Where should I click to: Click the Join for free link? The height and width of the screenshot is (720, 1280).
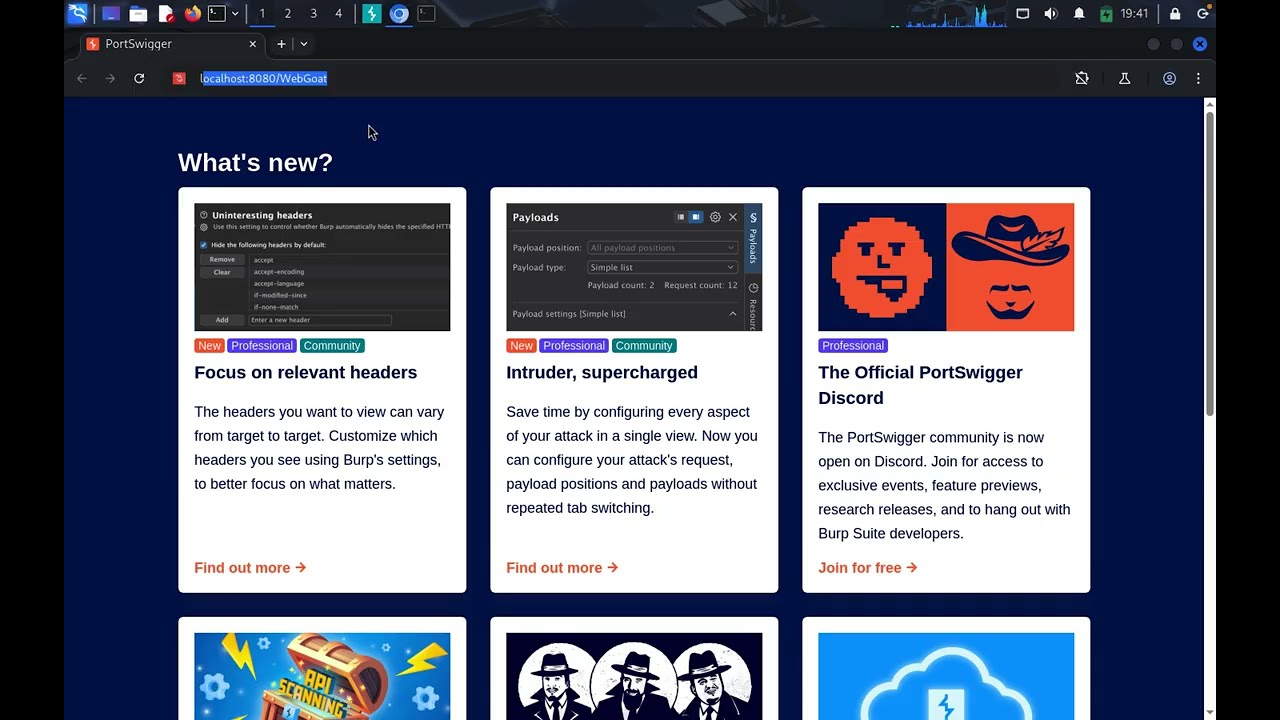pyautogui.click(x=867, y=568)
